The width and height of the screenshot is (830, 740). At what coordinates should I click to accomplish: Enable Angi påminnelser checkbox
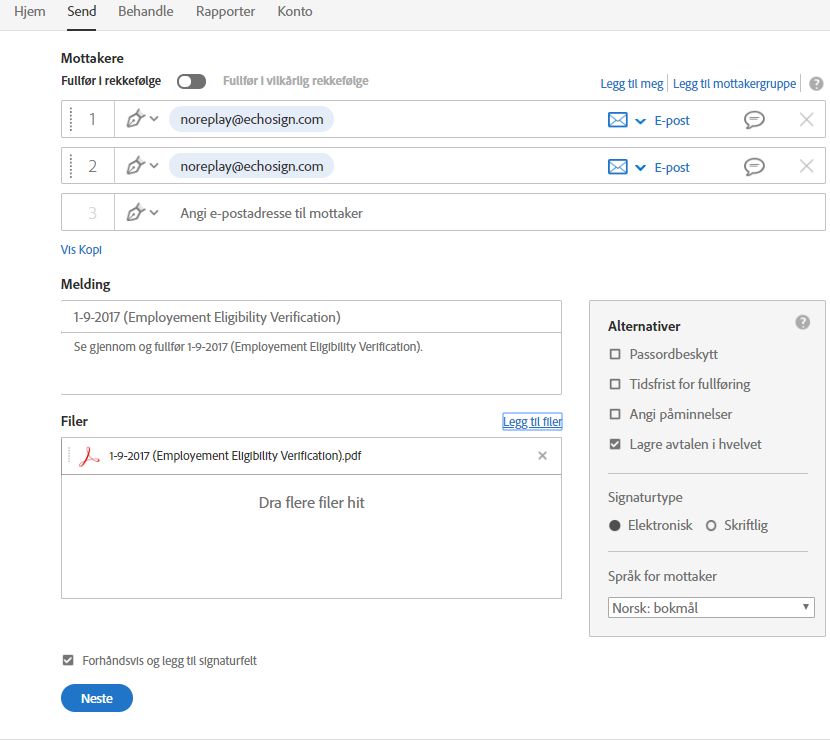615,414
